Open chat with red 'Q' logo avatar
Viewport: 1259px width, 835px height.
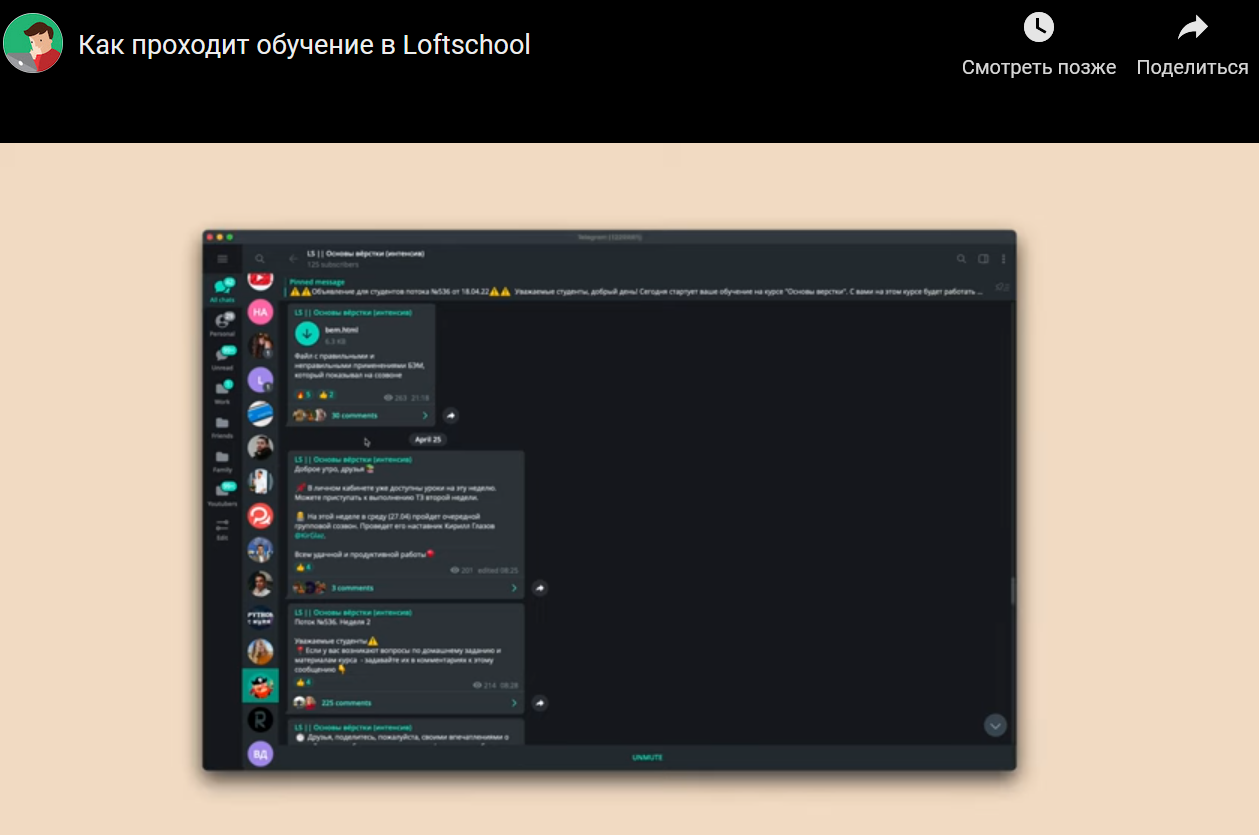point(260,516)
